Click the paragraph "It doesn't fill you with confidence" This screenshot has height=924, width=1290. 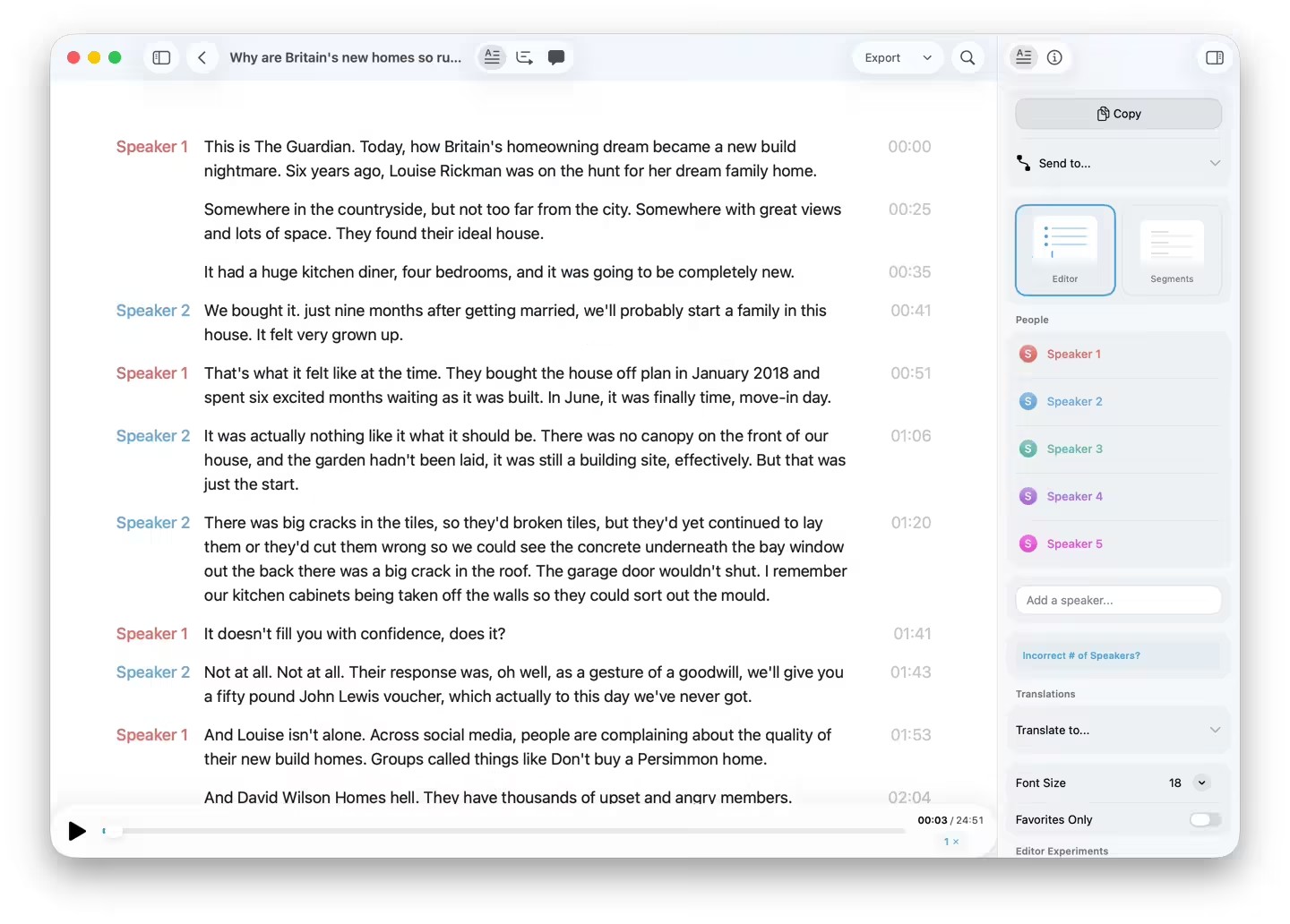(x=355, y=634)
